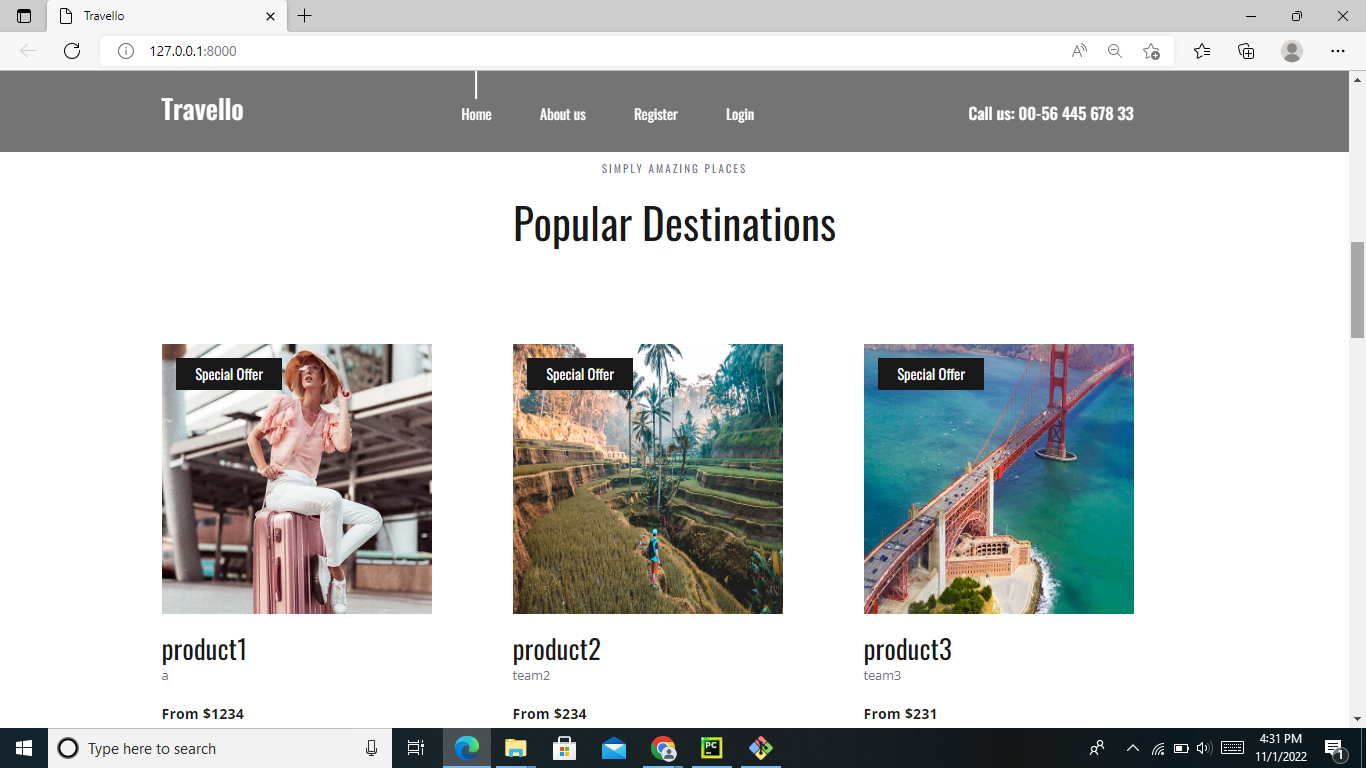The height and width of the screenshot is (768, 1366).
Task: Open Edge Collections
Action: pyautogui.click(x=1245, y=50)
